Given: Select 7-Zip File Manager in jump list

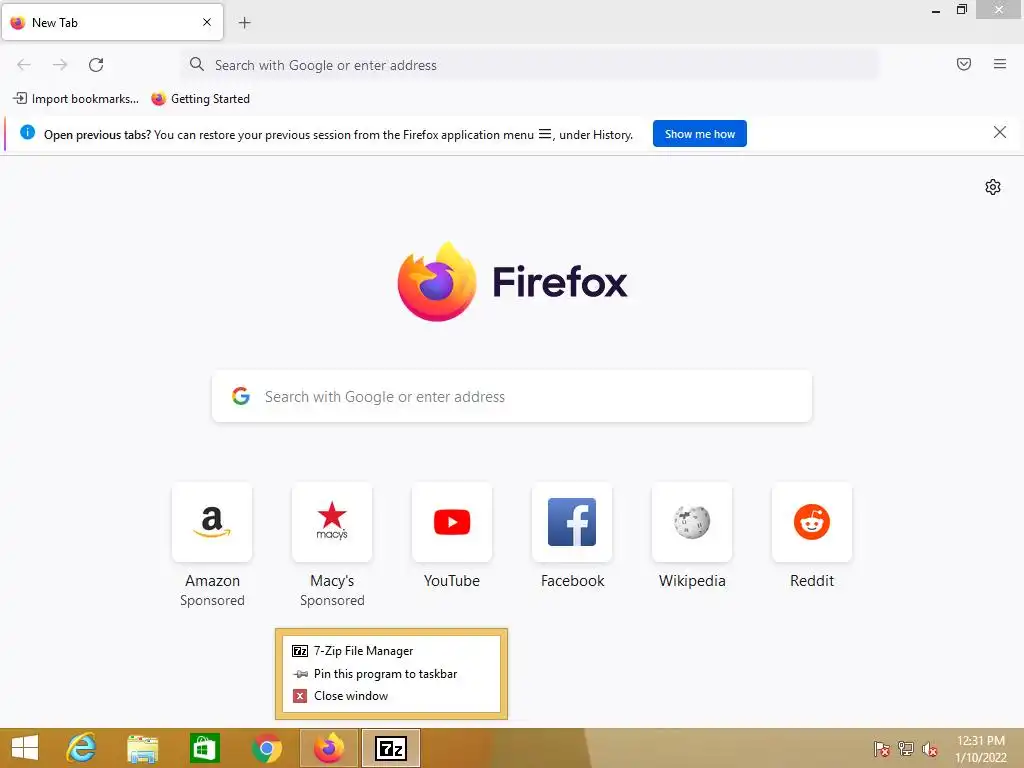Looking at the screenshot, I should [391, 651].
